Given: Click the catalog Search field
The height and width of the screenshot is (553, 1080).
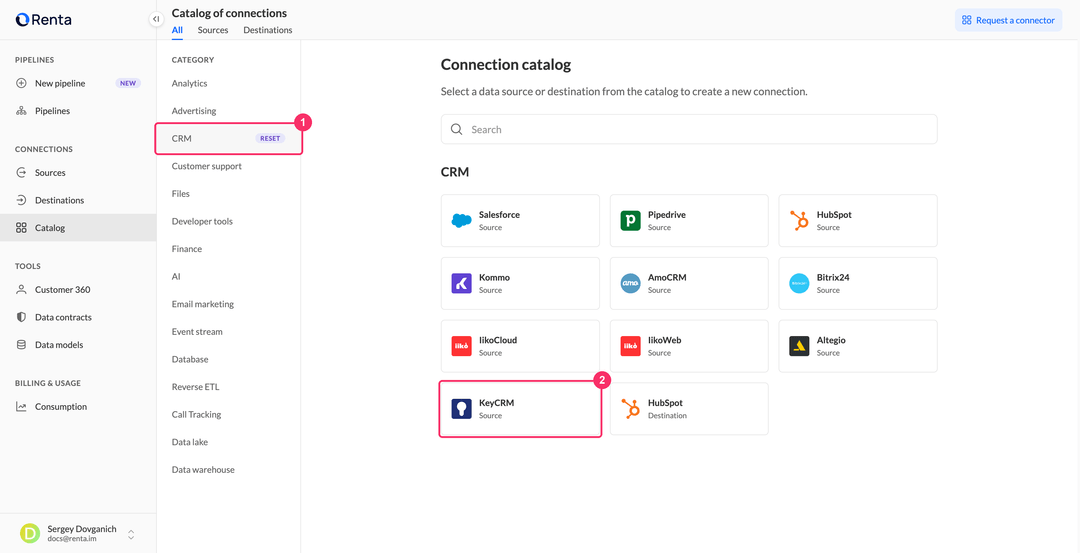Looking at the screenshot, I should point(689,129).
